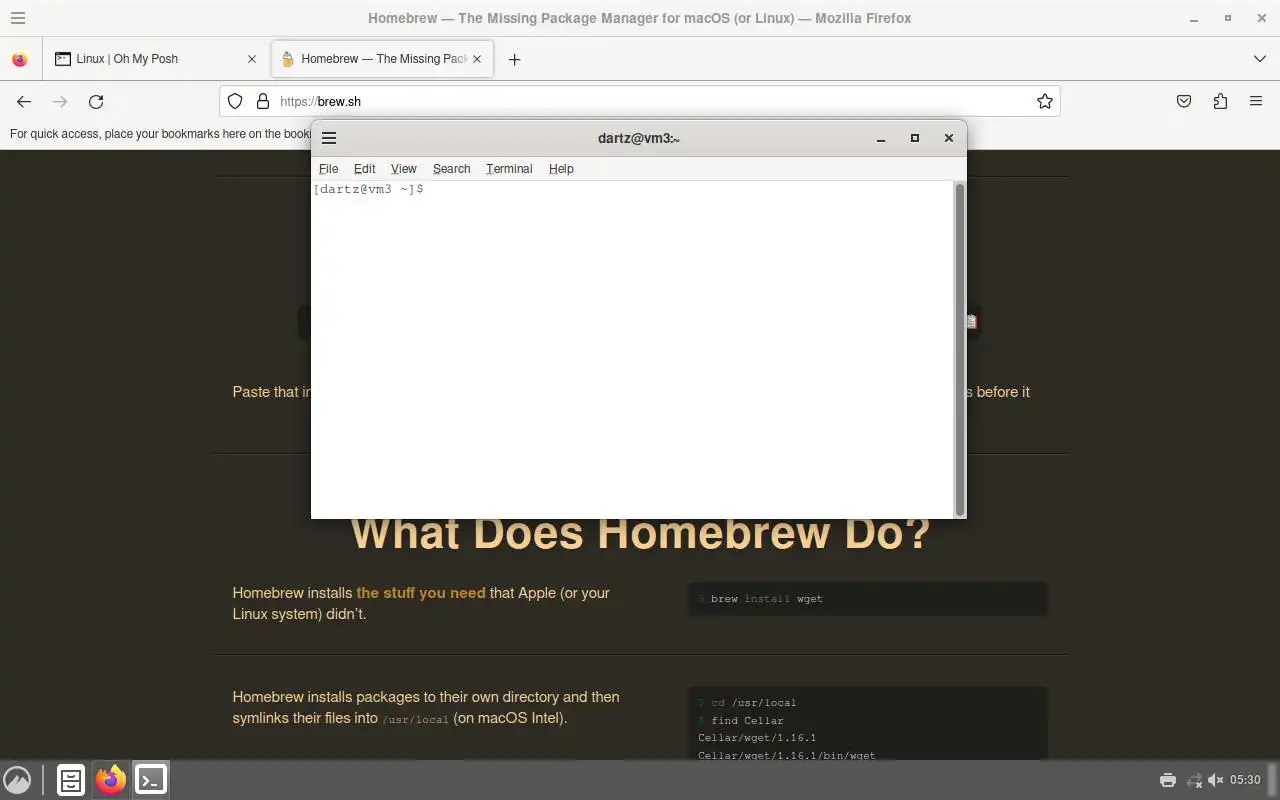Open the printer tray icon

pyautogui.click(x=1167, y=780)
